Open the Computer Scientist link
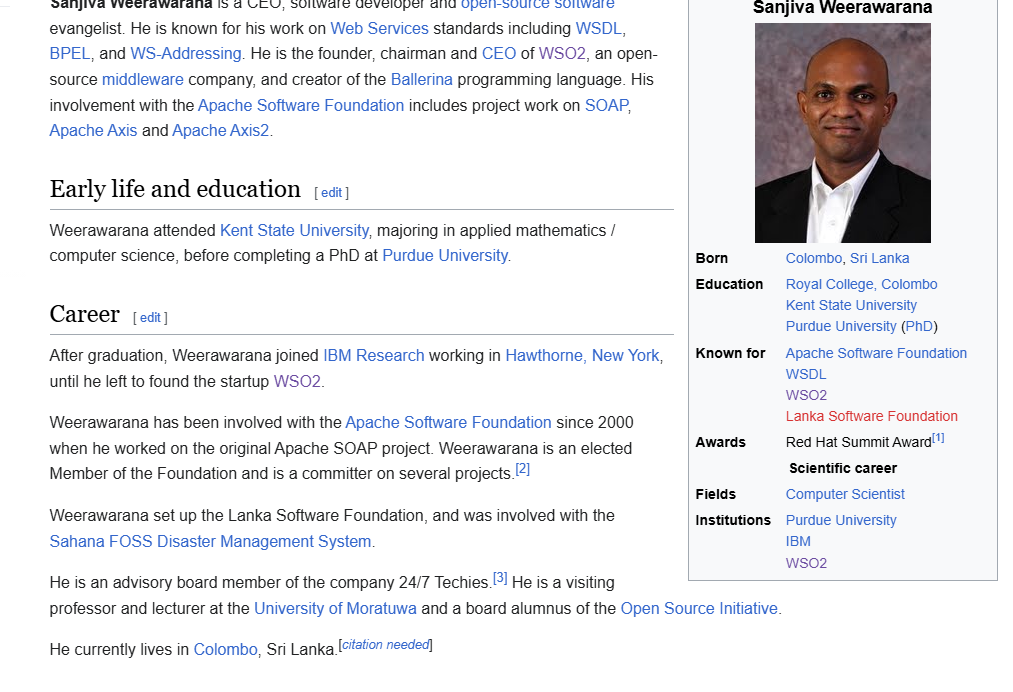Screen dimensions: 1013x692 [845, 494]
